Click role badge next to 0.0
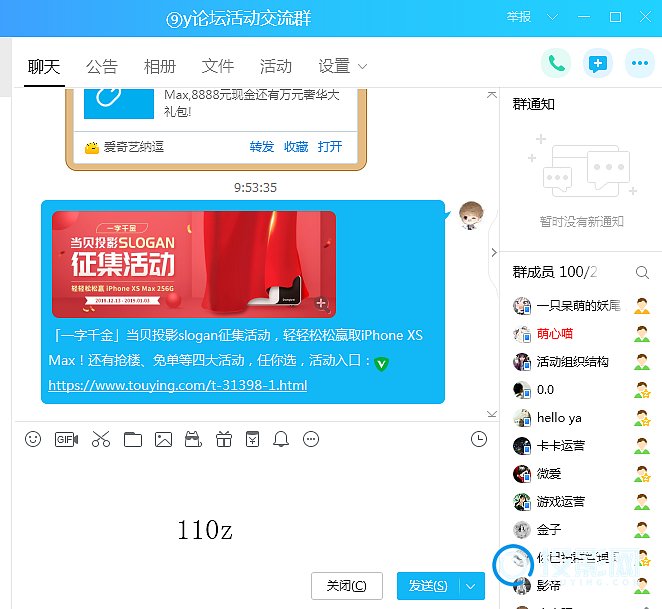Image resolution: width=662 pixels, height=609 pixels. 642,390
